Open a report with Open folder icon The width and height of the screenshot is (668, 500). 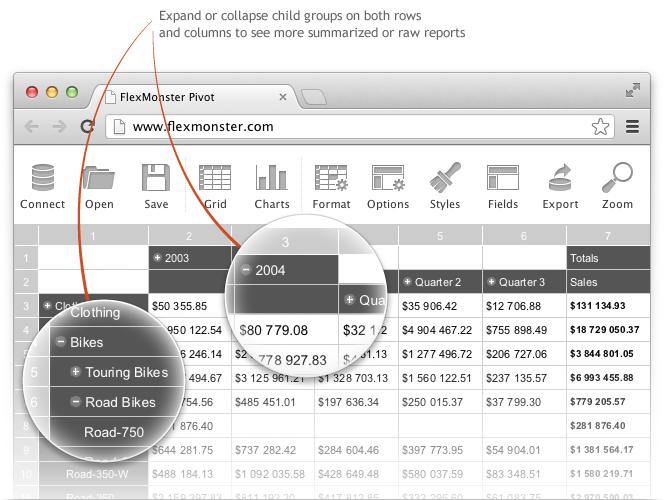[99, 178]
